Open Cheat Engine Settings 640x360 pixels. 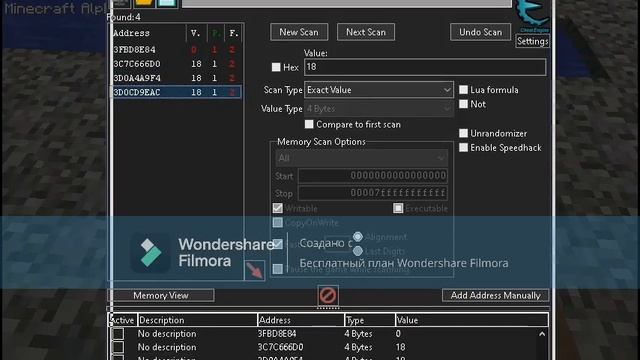(532, 41)
